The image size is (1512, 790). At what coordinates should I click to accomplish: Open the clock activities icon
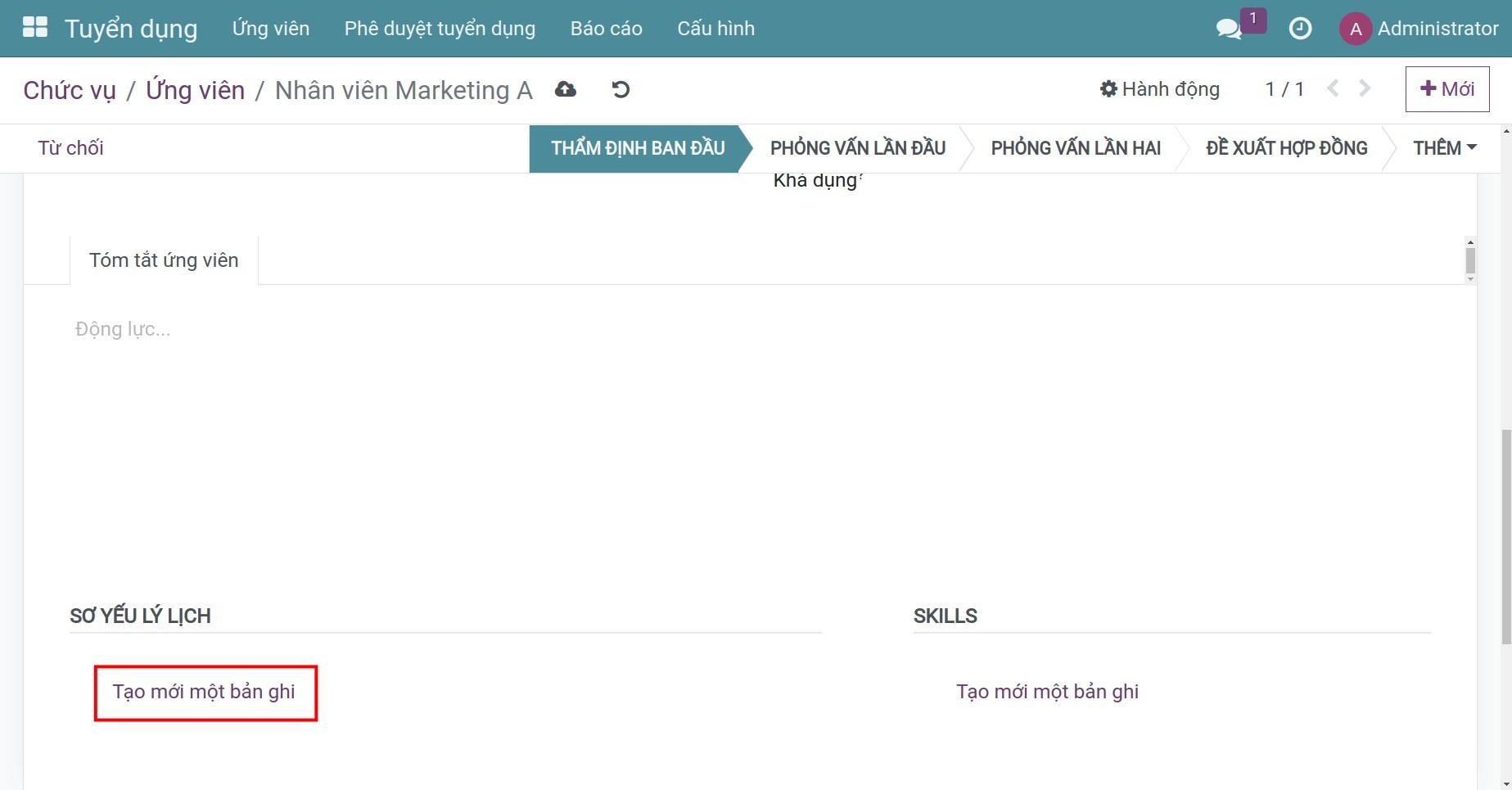point(1300,29)
